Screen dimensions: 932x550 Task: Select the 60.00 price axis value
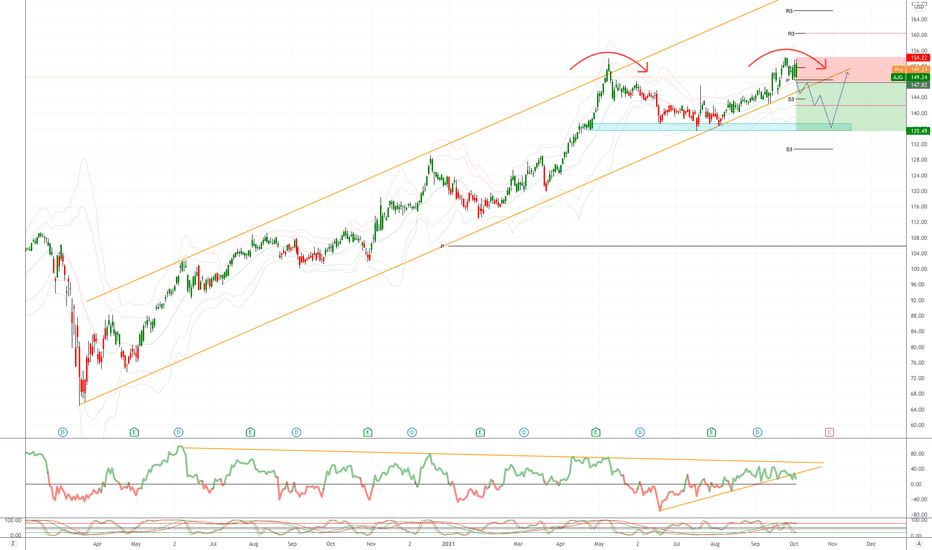(x=918, y=425)
